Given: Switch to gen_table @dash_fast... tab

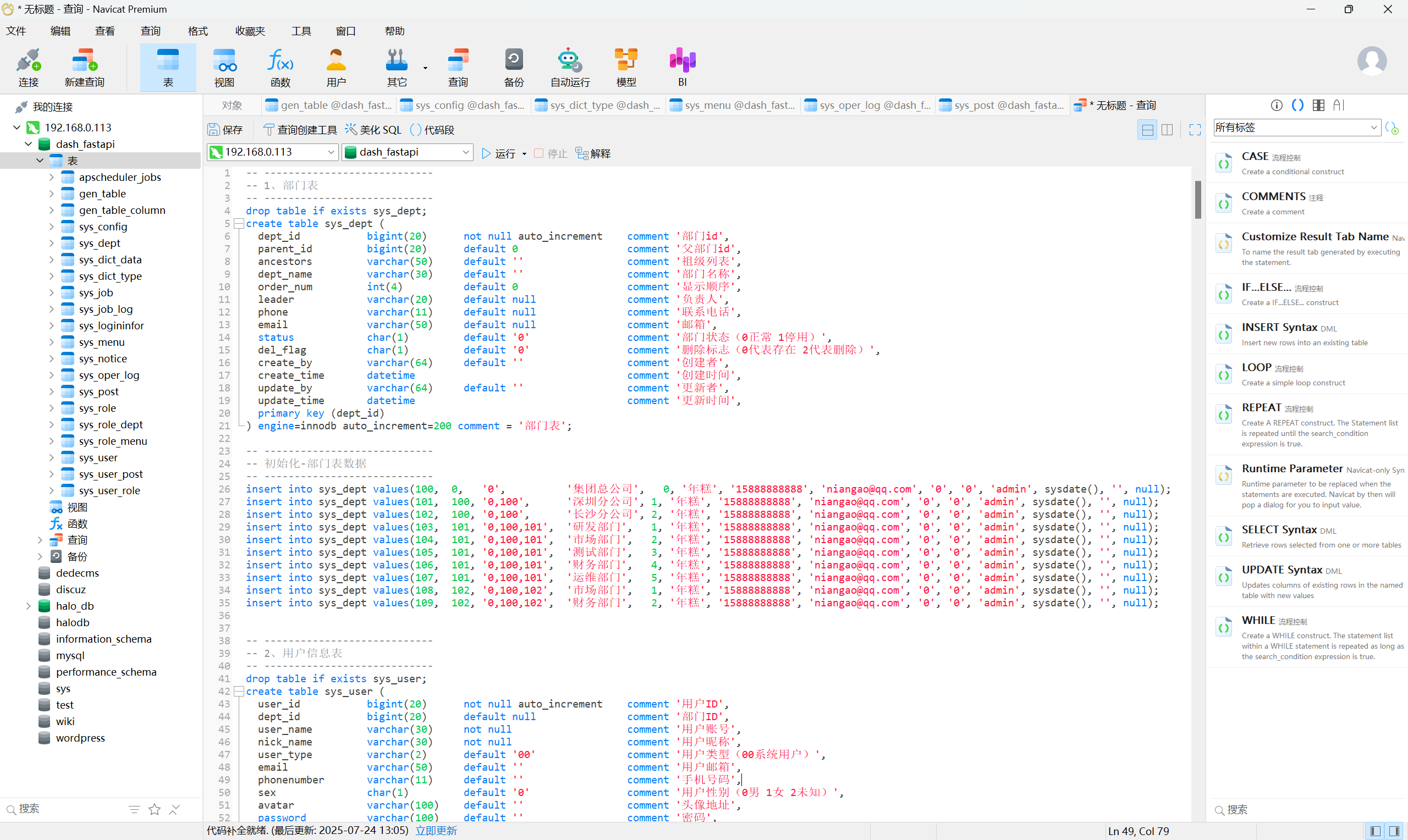Looking at the screenshot, I should click(329, 106).
